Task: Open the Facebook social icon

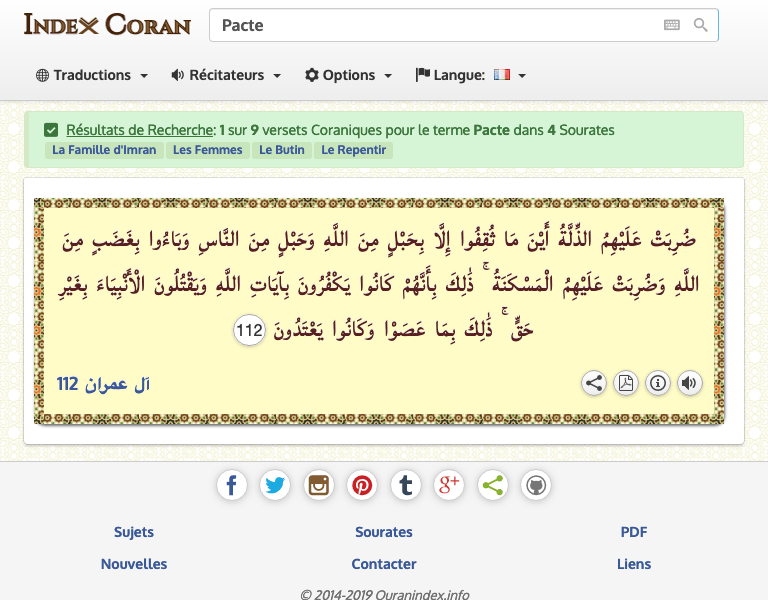Action: tap(231, 486)
